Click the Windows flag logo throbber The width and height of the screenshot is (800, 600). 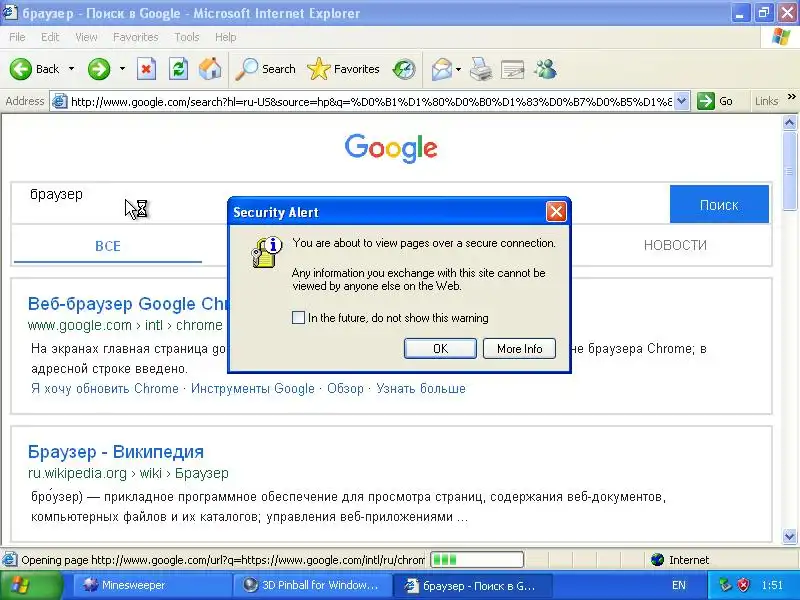pyautogui.click(x=781, y=37)
